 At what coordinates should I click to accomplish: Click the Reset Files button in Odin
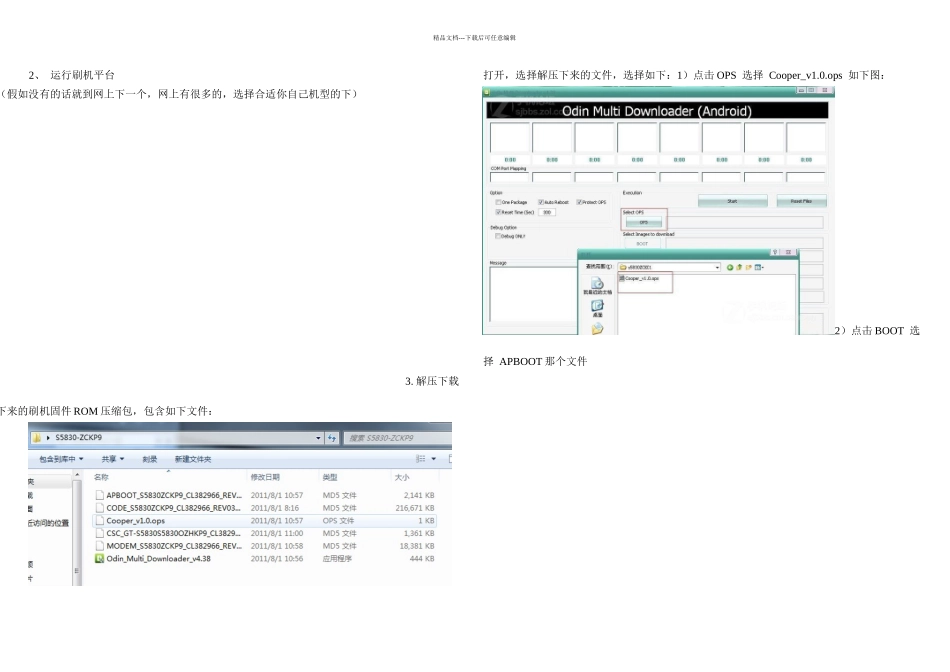tap(801, 201)
